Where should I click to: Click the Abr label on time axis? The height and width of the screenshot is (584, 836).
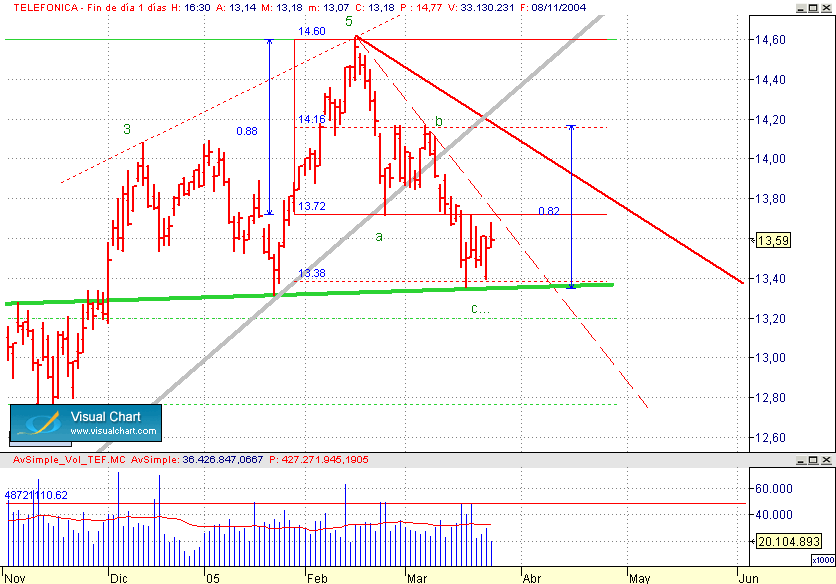pos(532,579)
